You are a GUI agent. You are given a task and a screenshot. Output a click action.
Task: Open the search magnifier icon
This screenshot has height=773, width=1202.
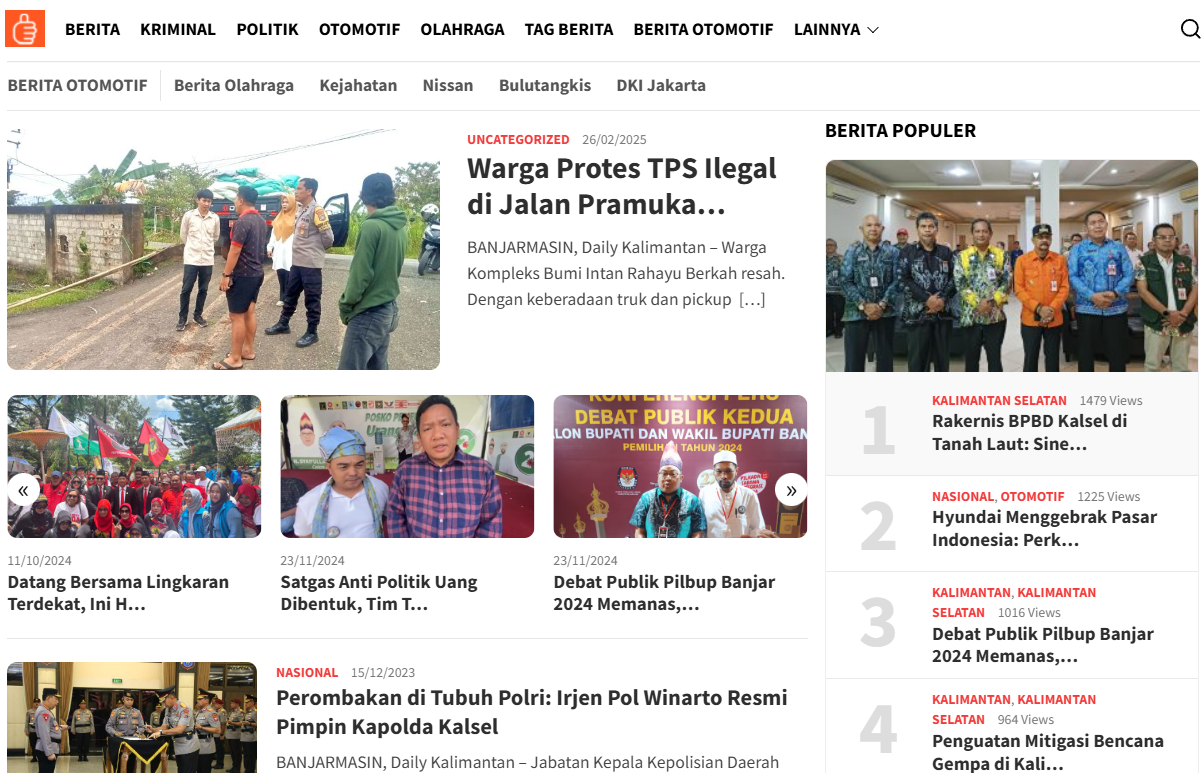[1190, 29]
